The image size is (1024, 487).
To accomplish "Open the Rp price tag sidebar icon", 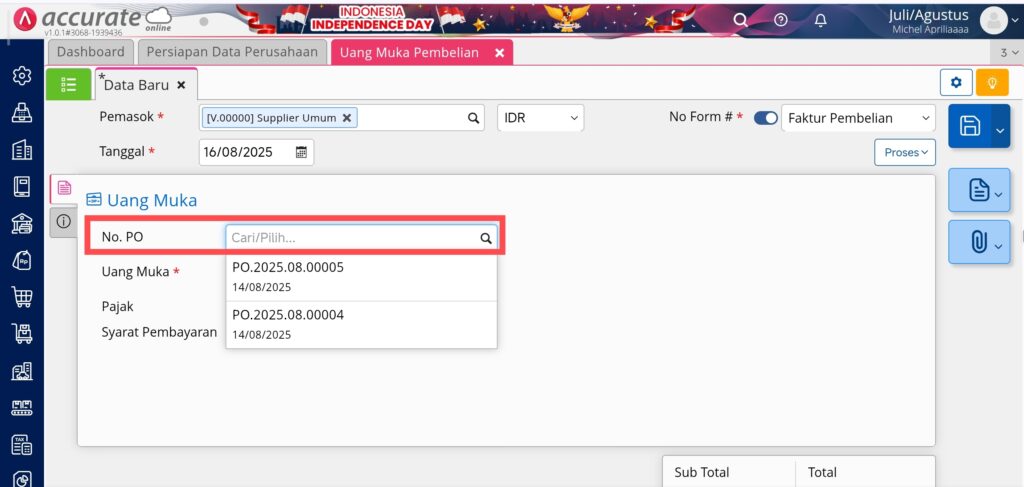I will (x=22, y=260).
